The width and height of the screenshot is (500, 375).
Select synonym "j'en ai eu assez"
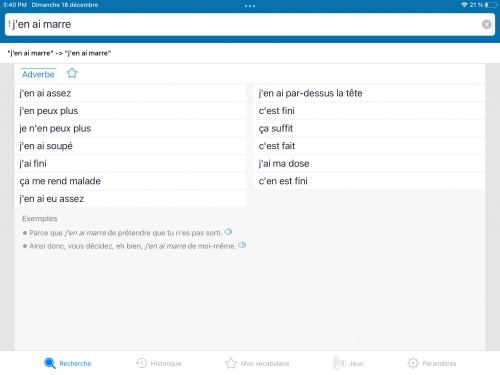[x=130, y=199]
